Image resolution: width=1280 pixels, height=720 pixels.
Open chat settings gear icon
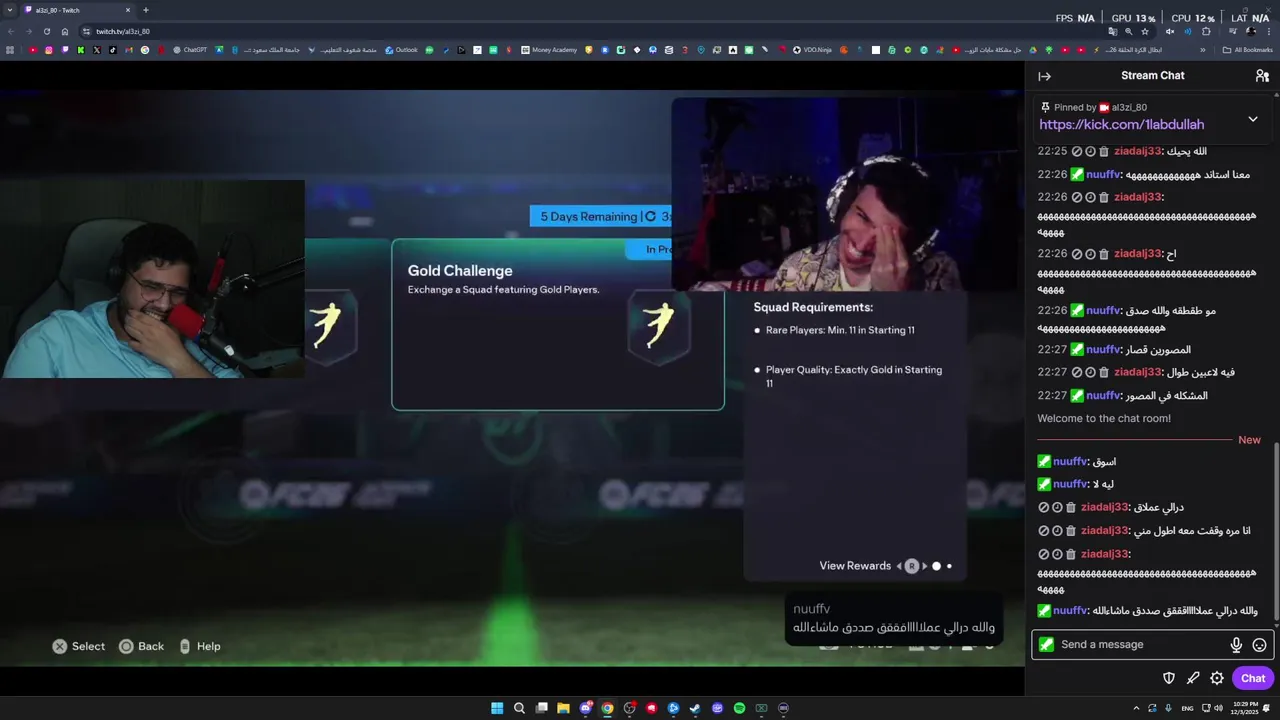click(x=1217, y=678)
